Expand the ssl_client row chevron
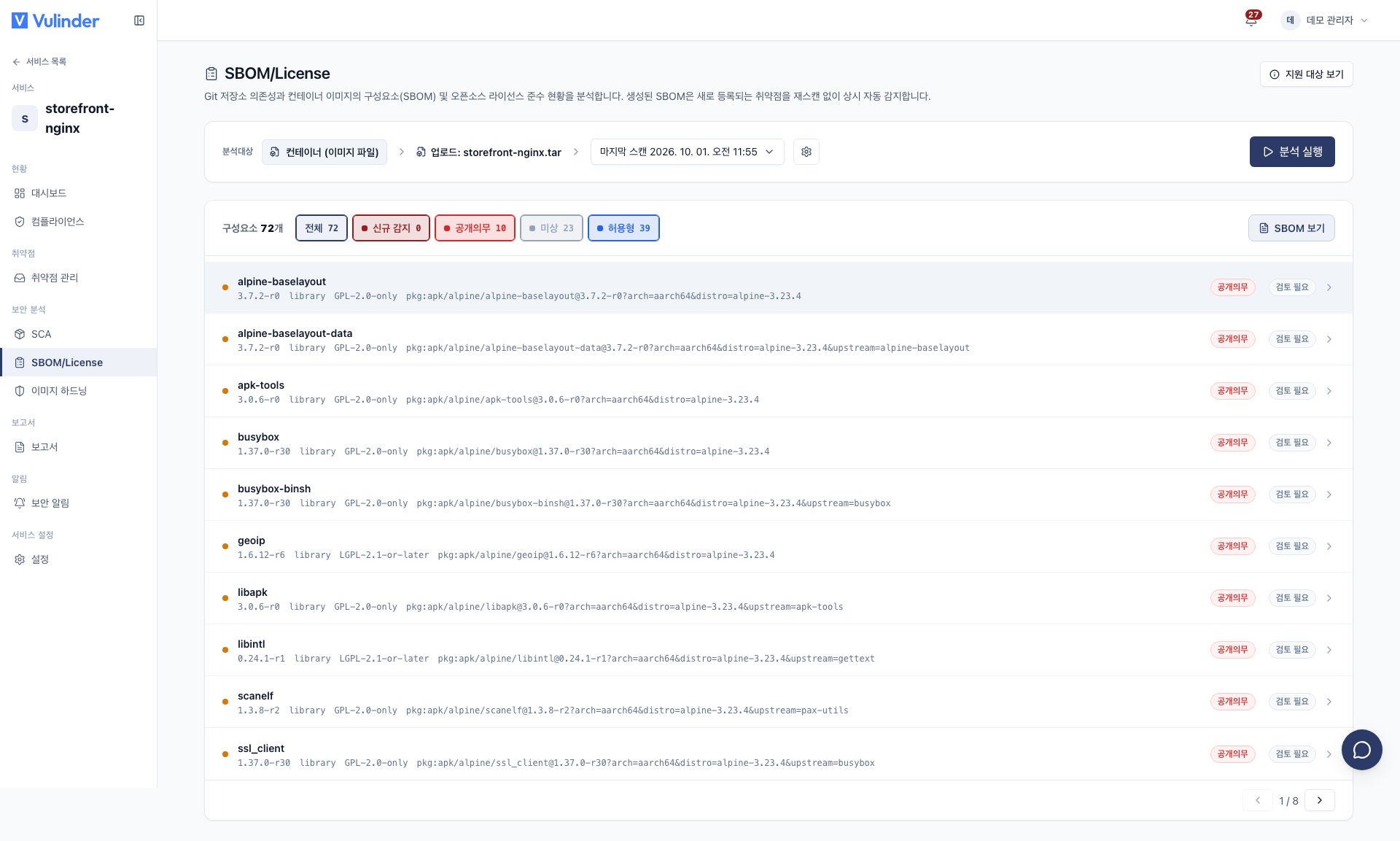 [x=1329, y=754]
